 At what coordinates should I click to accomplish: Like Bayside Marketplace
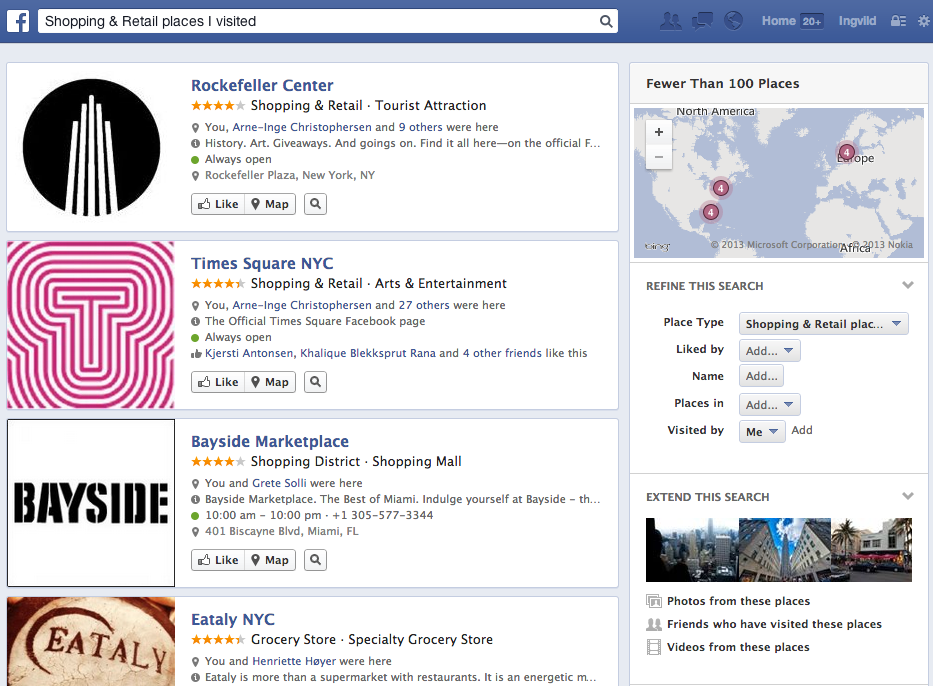[x=218, y=560]
